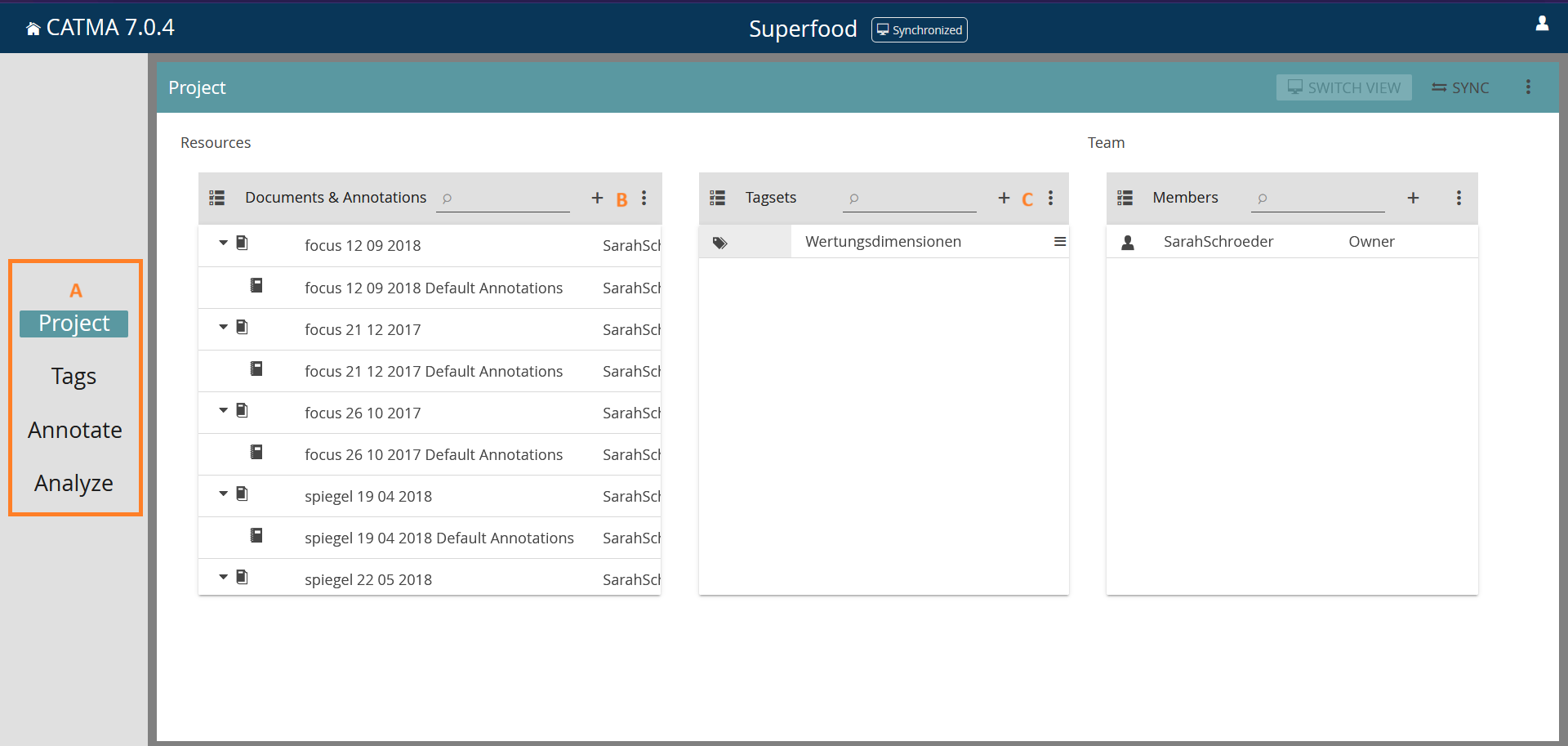Switch to the Annotate module
The height and width of the screenshot is (746, 1568).
74,430
